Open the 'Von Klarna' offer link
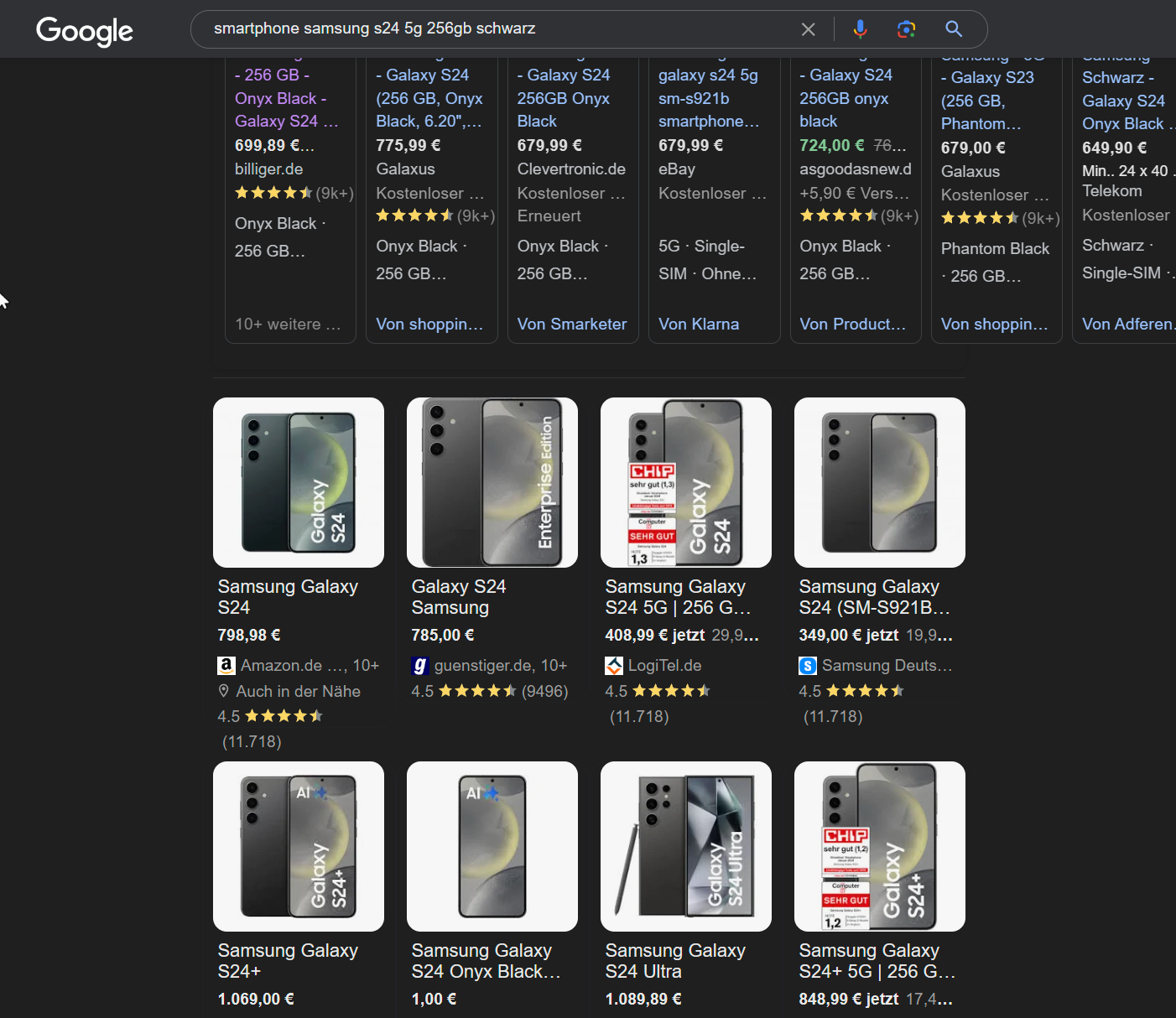Image resolution: width=1176 pixels, height=1018 pixels. [698, 324]
